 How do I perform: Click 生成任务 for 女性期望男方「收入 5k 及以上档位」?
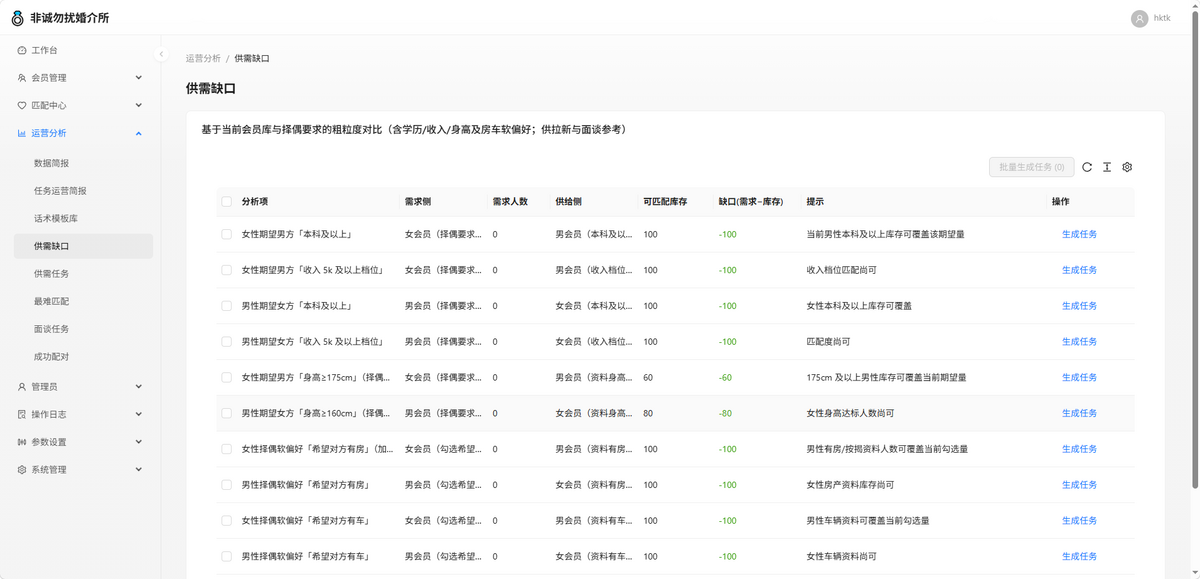[1079, 270]
